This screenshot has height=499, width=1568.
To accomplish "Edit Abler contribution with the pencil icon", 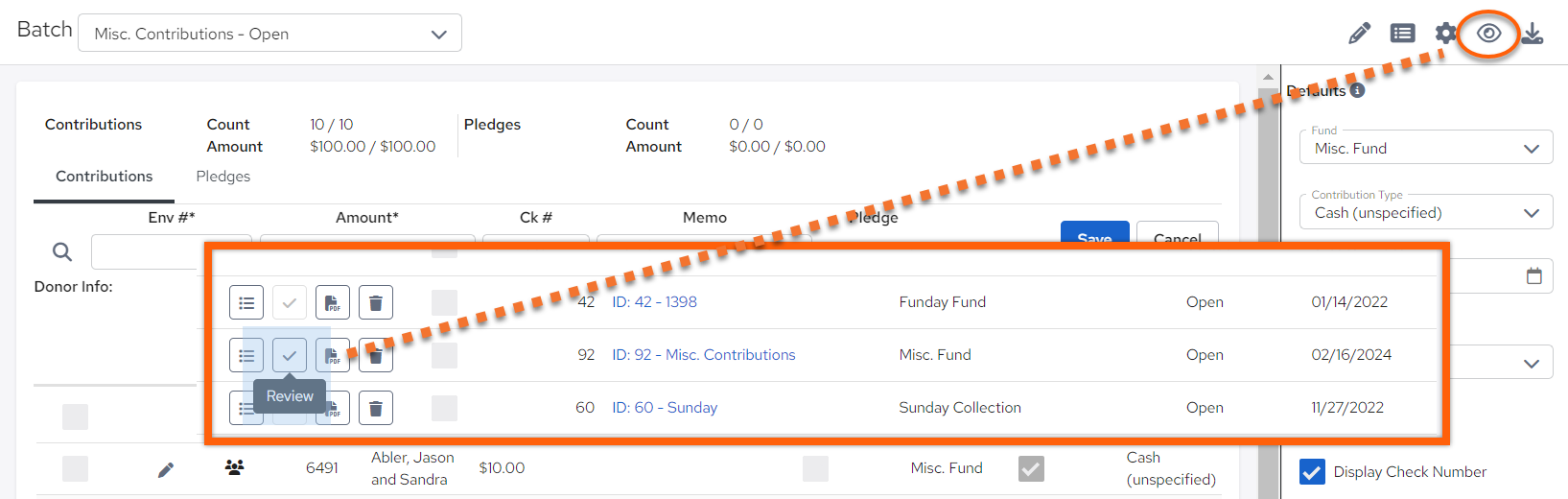I will [166, 469].
